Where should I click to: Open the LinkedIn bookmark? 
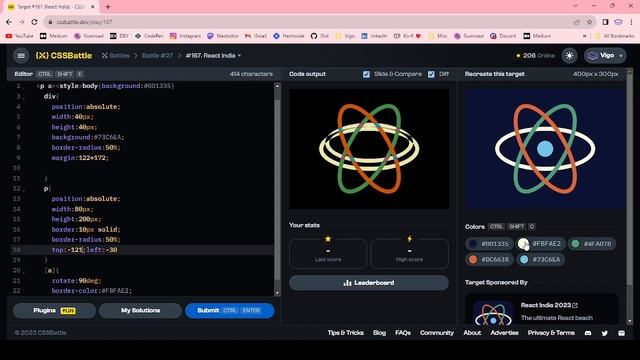point(374,36)
